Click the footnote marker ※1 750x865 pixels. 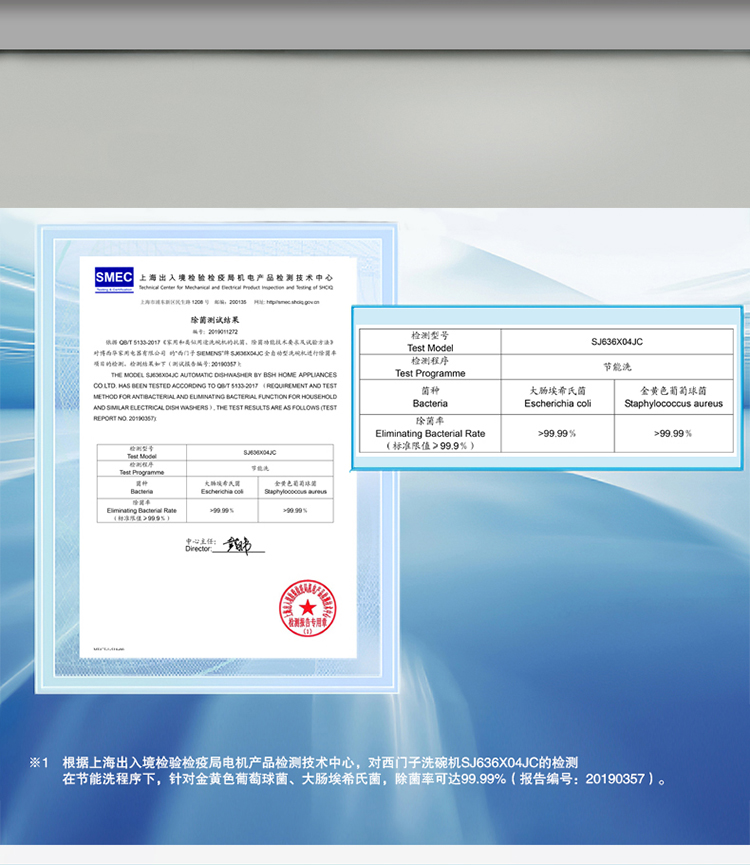click(39, 763)
